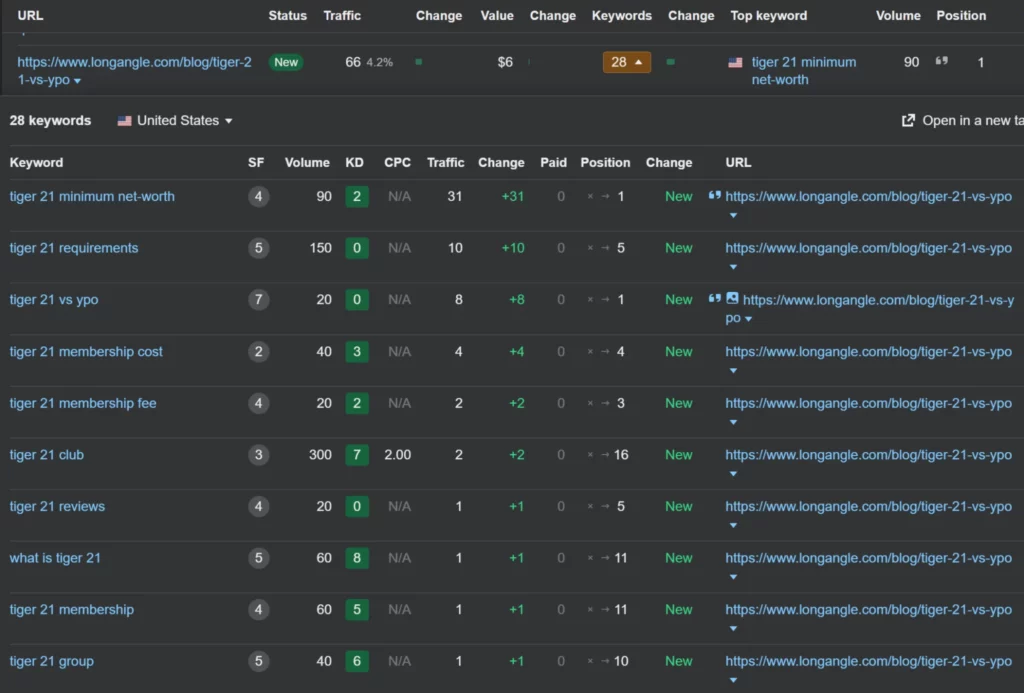
Task: Click the +31 traffic change value
Action: (512, 196)
